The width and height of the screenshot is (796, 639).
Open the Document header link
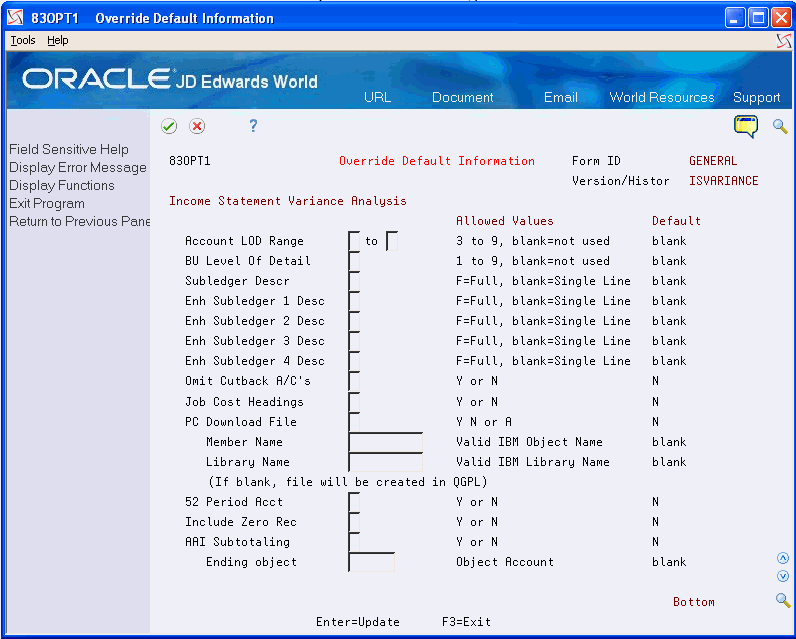pyautogui.click(x=462, y=97)
